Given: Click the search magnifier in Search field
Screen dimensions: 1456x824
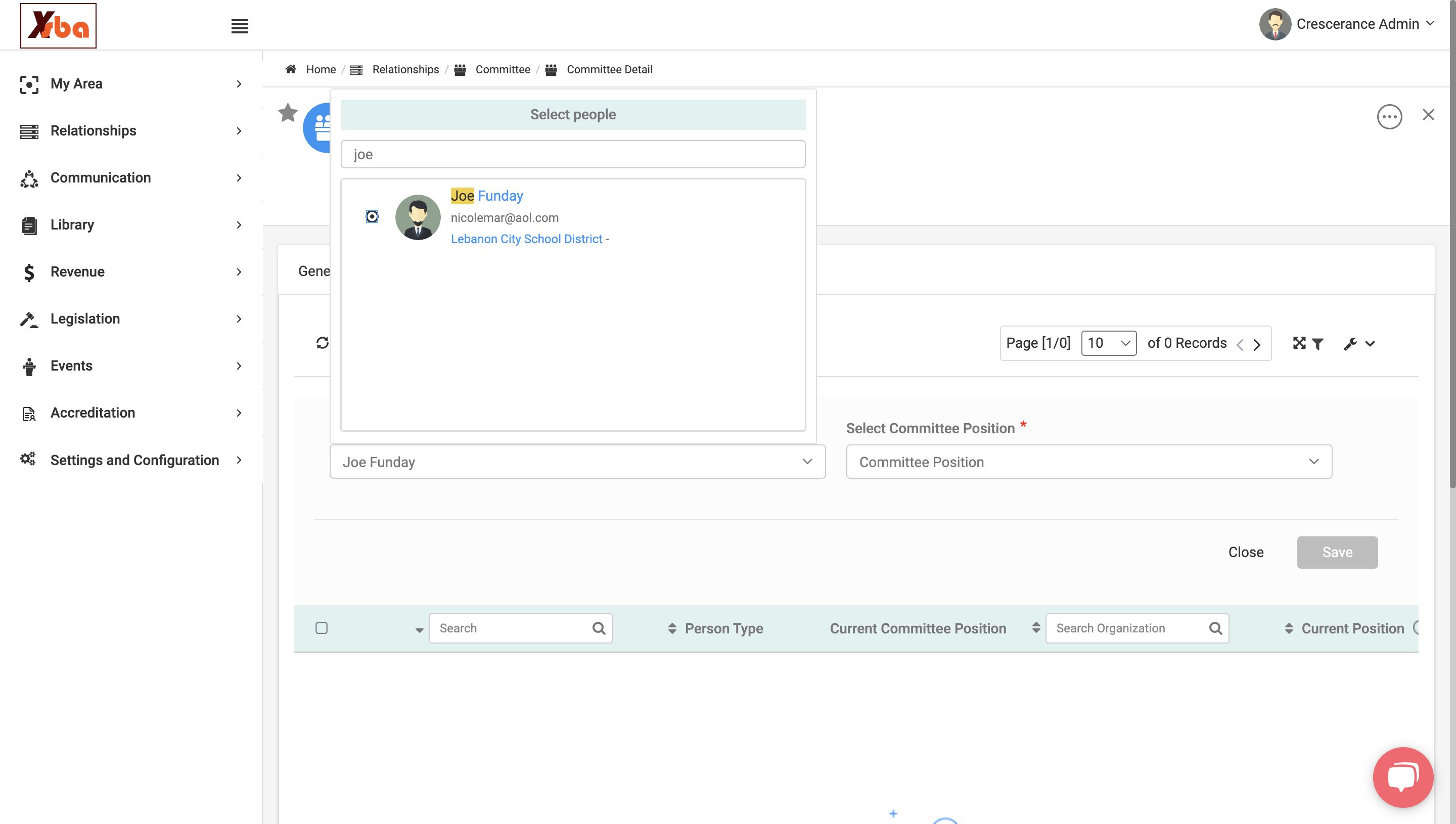Looking at the screenshot, I should coord(599,628).
